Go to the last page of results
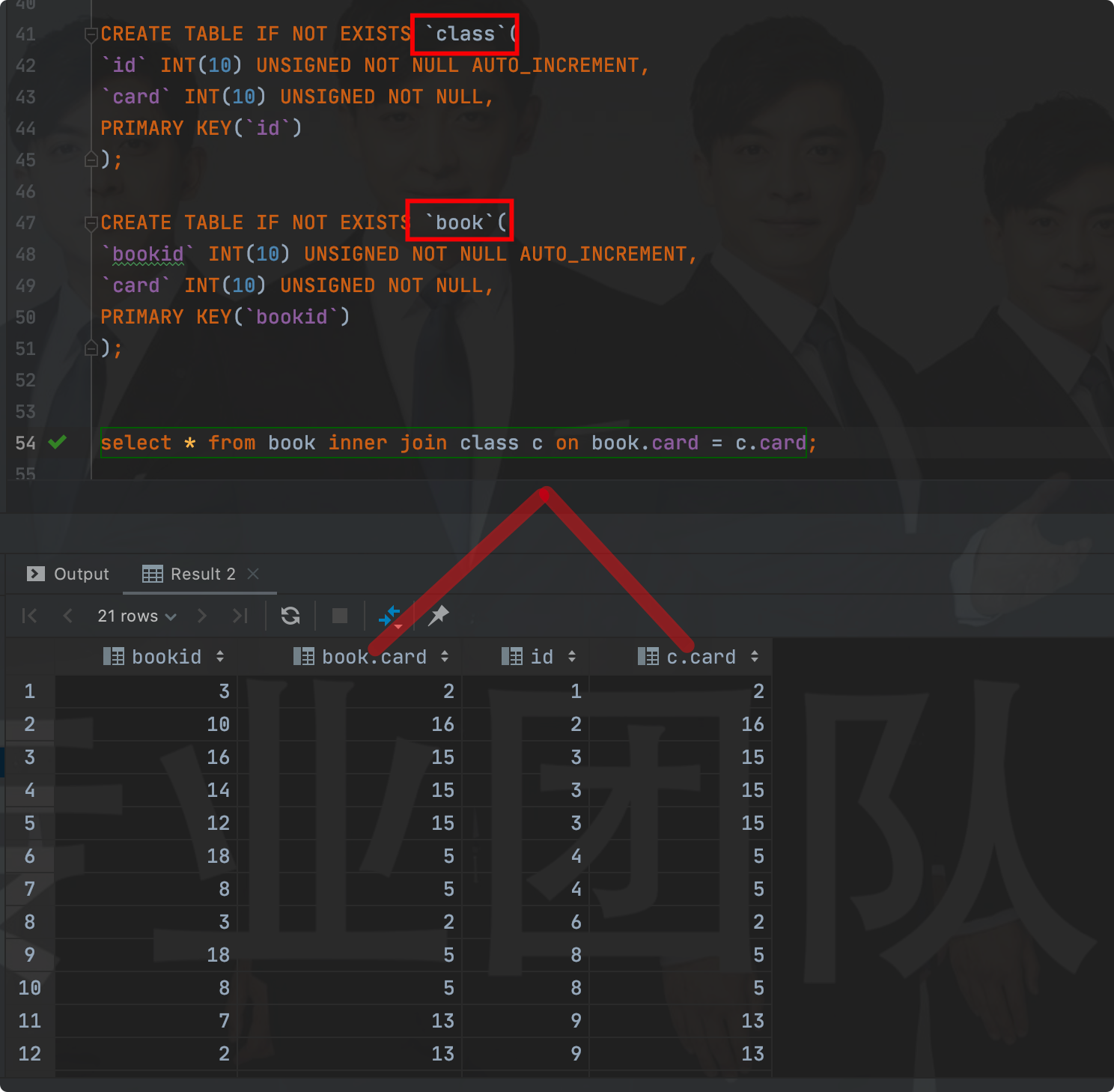Screen dimensions: 1114x1092 click(x=240, y=616)
